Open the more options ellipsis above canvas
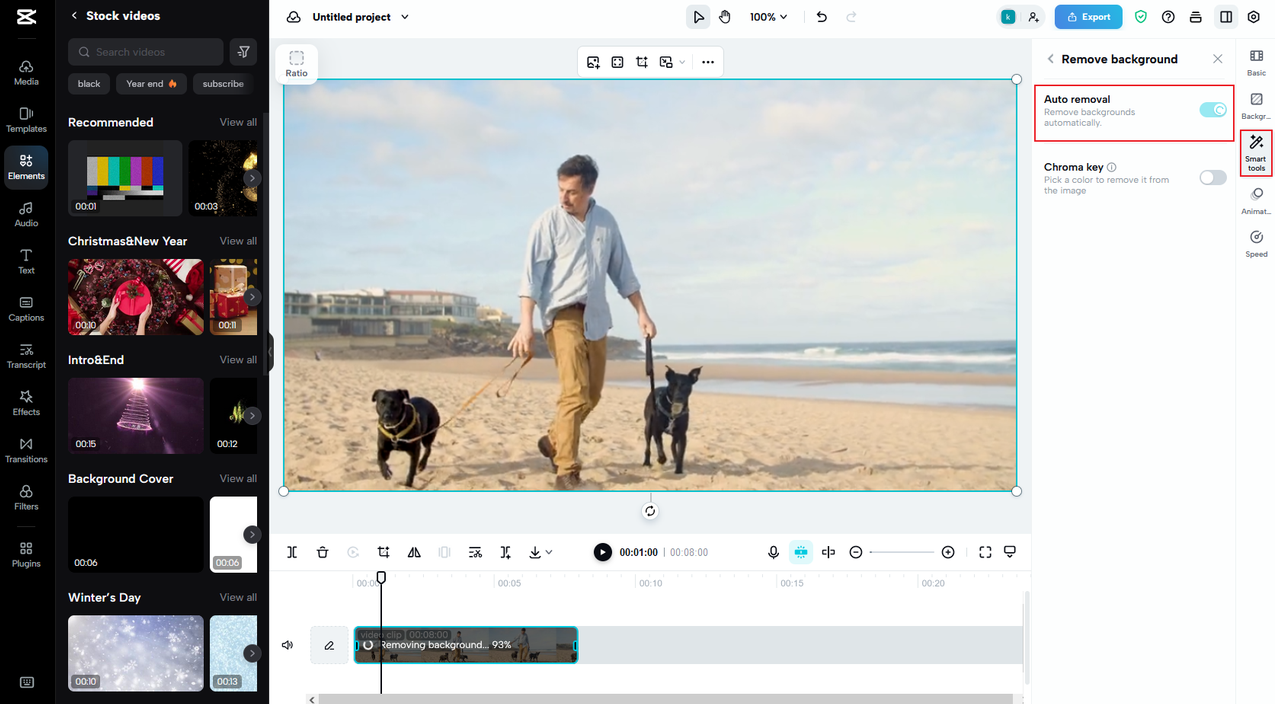 [708, 62]
